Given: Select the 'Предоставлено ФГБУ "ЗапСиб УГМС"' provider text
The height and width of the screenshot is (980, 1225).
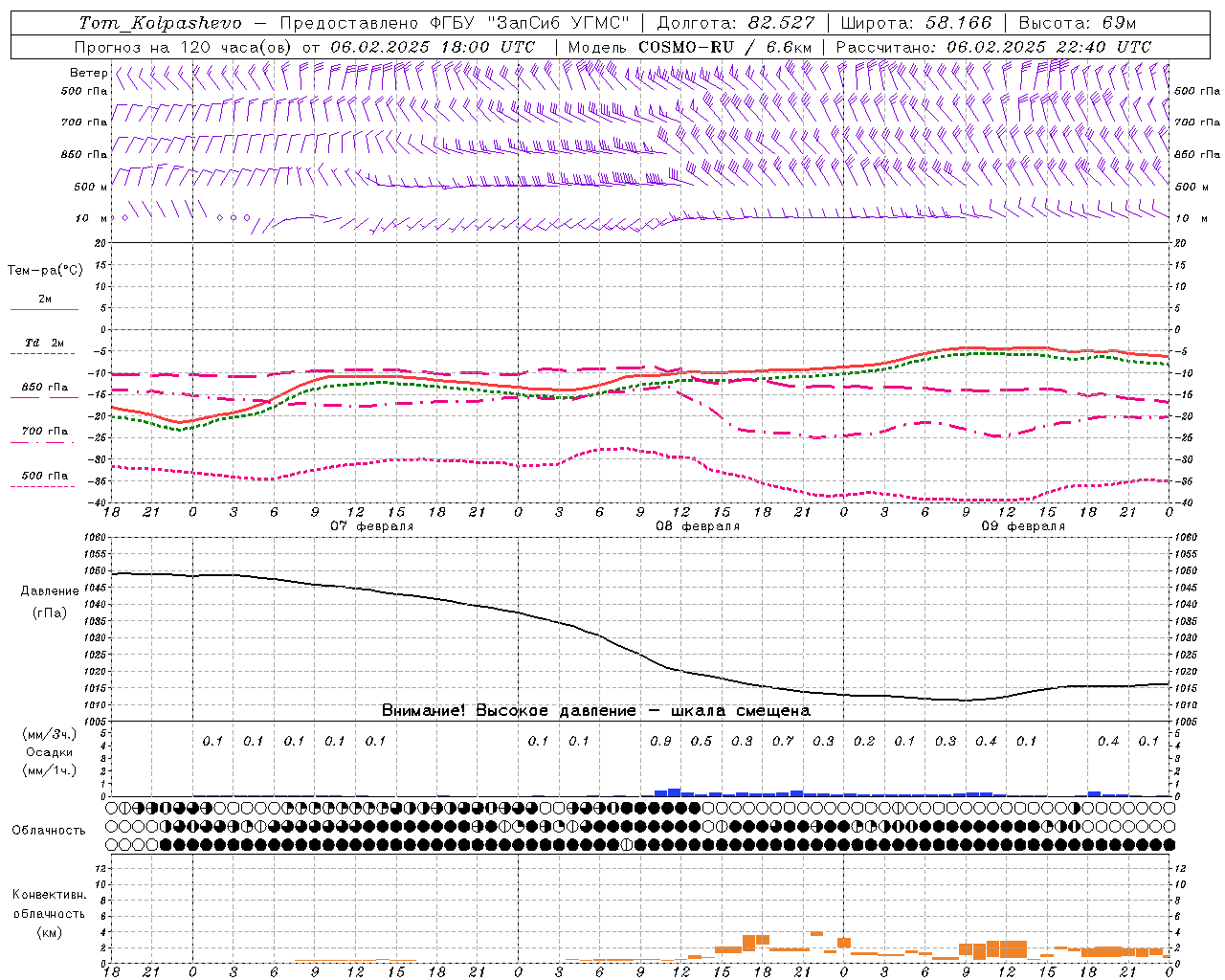Looking at the screenshot, I should point(455,23).
